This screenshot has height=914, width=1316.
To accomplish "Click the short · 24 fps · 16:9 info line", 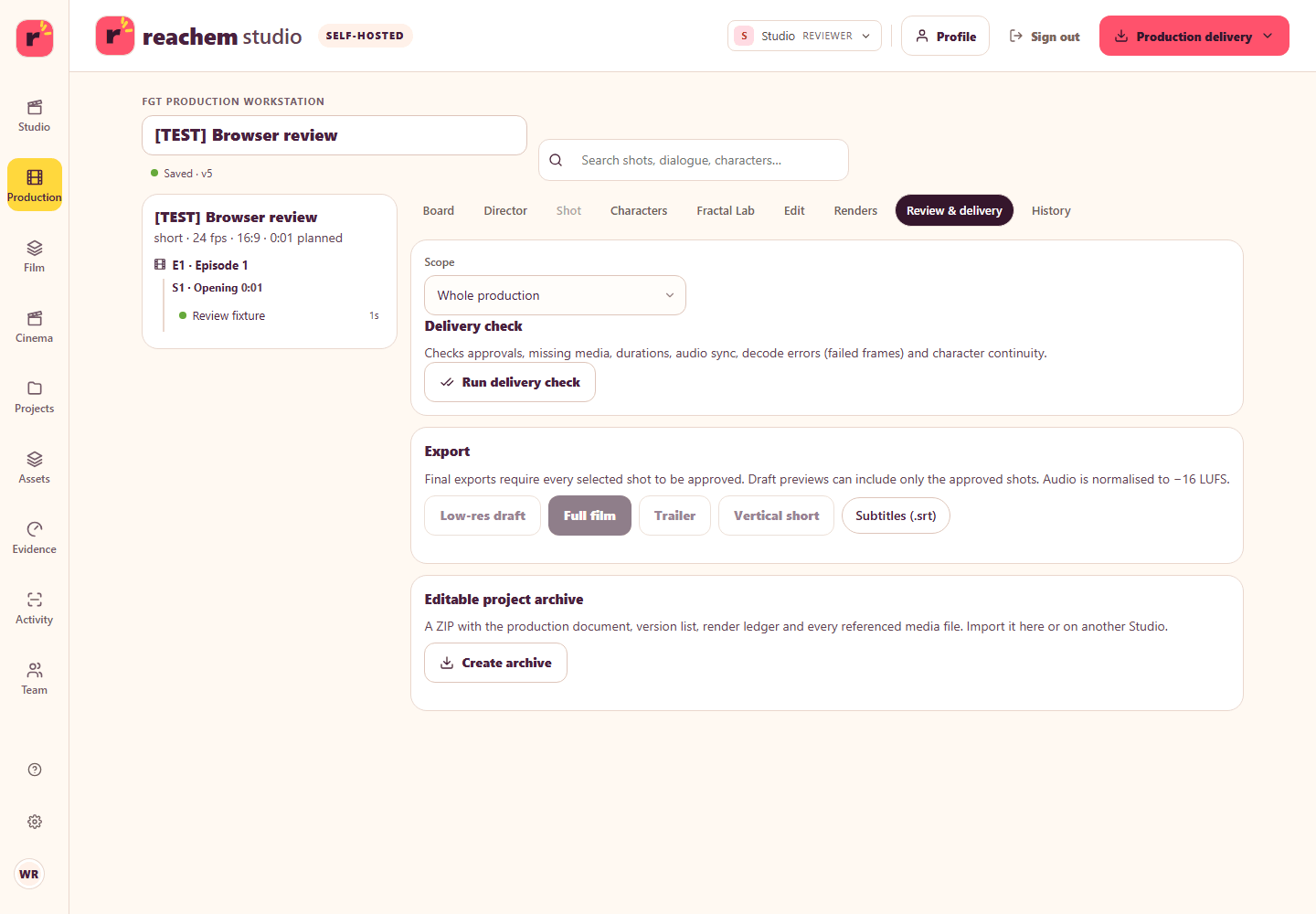I will click(x=249, y=238).
